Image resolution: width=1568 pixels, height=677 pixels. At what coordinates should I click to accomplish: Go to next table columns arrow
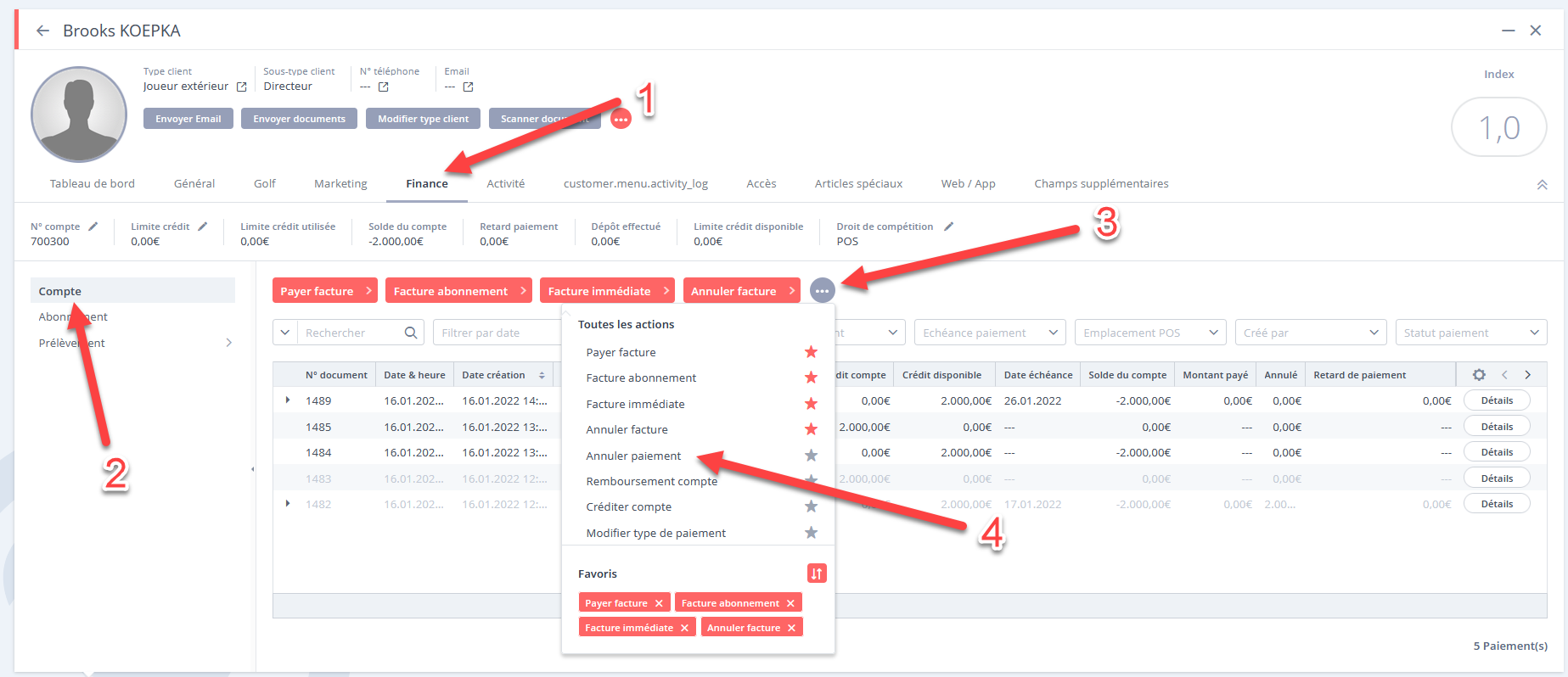click(x=1528, y=374)
